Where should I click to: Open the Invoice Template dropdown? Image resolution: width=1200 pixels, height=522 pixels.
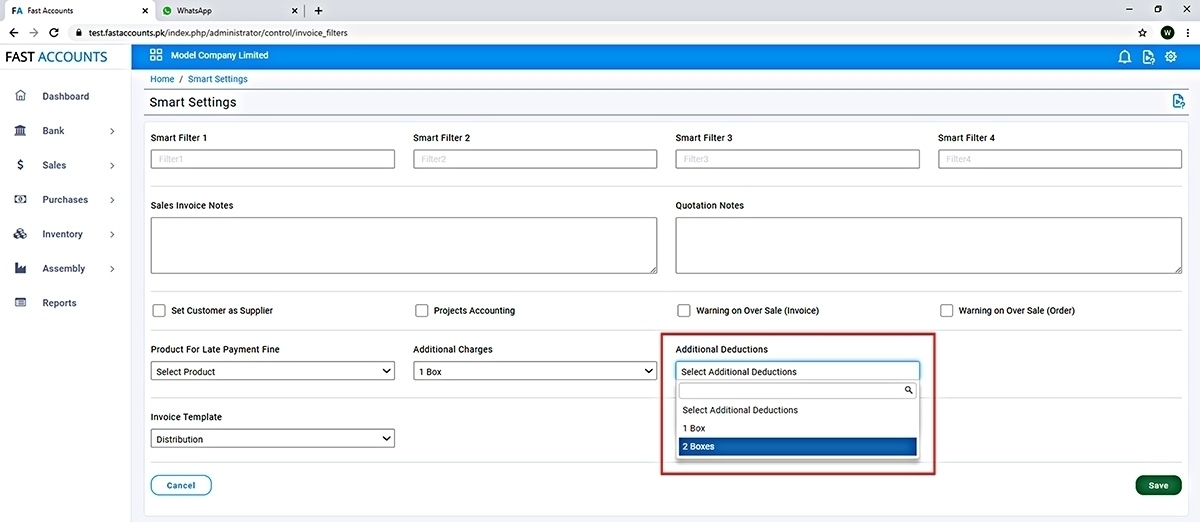point(272,439)
